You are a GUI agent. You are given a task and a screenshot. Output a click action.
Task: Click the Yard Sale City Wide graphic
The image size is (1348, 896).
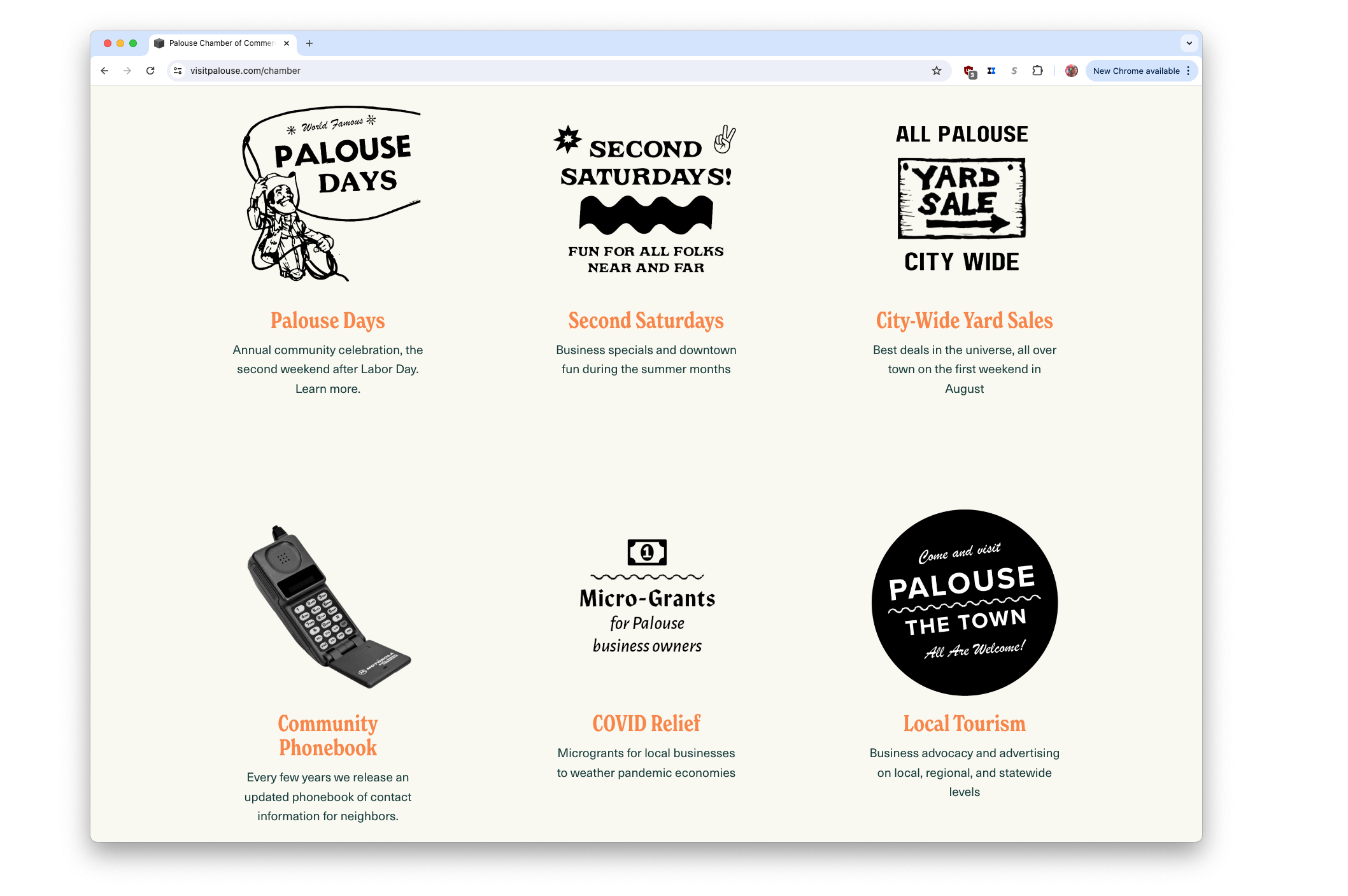pos(961,198)
